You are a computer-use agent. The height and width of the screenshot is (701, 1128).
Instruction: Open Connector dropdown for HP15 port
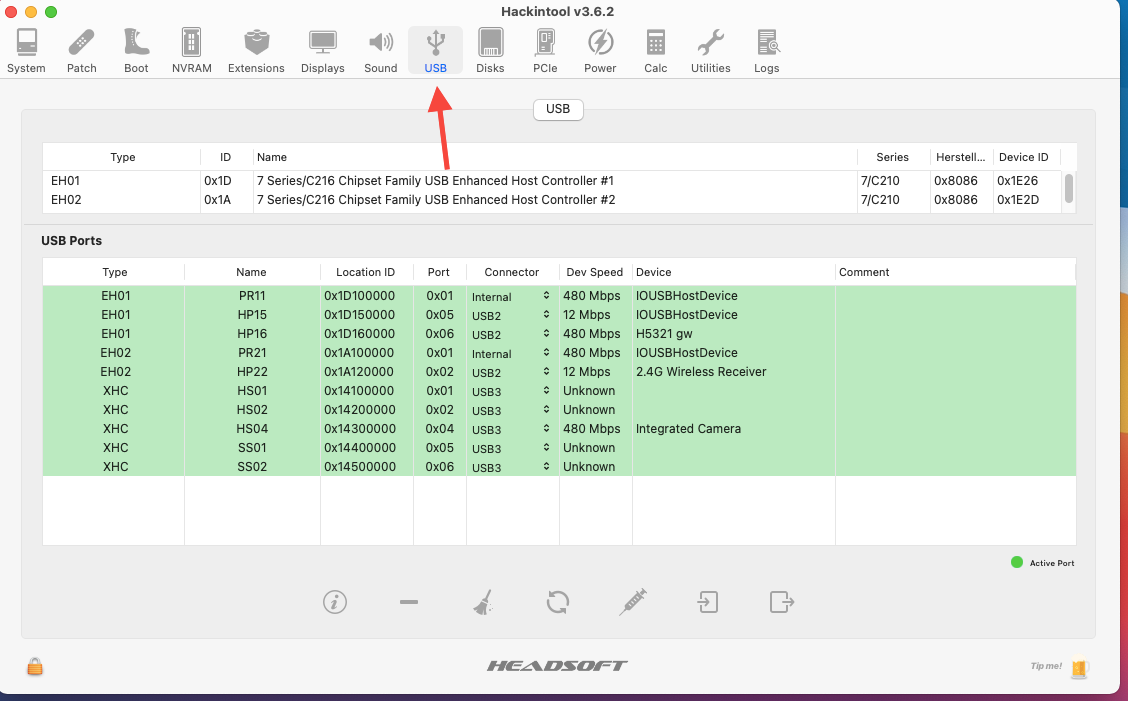point(511,315)
